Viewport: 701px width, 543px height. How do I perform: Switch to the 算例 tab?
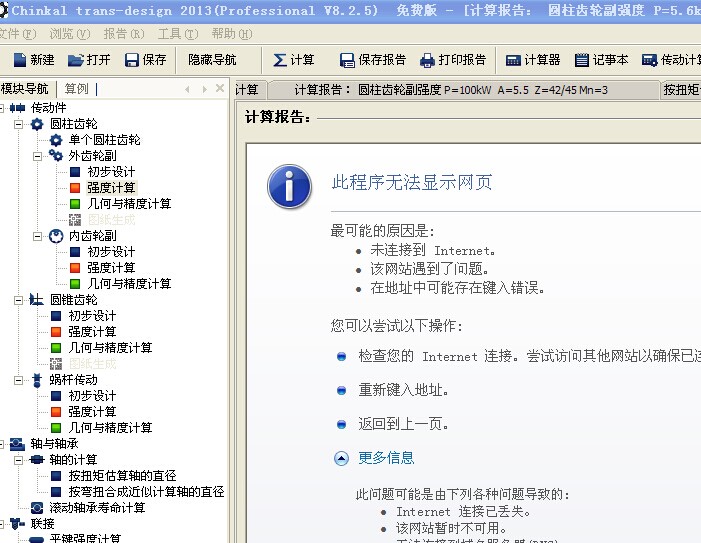click(76, 89)
